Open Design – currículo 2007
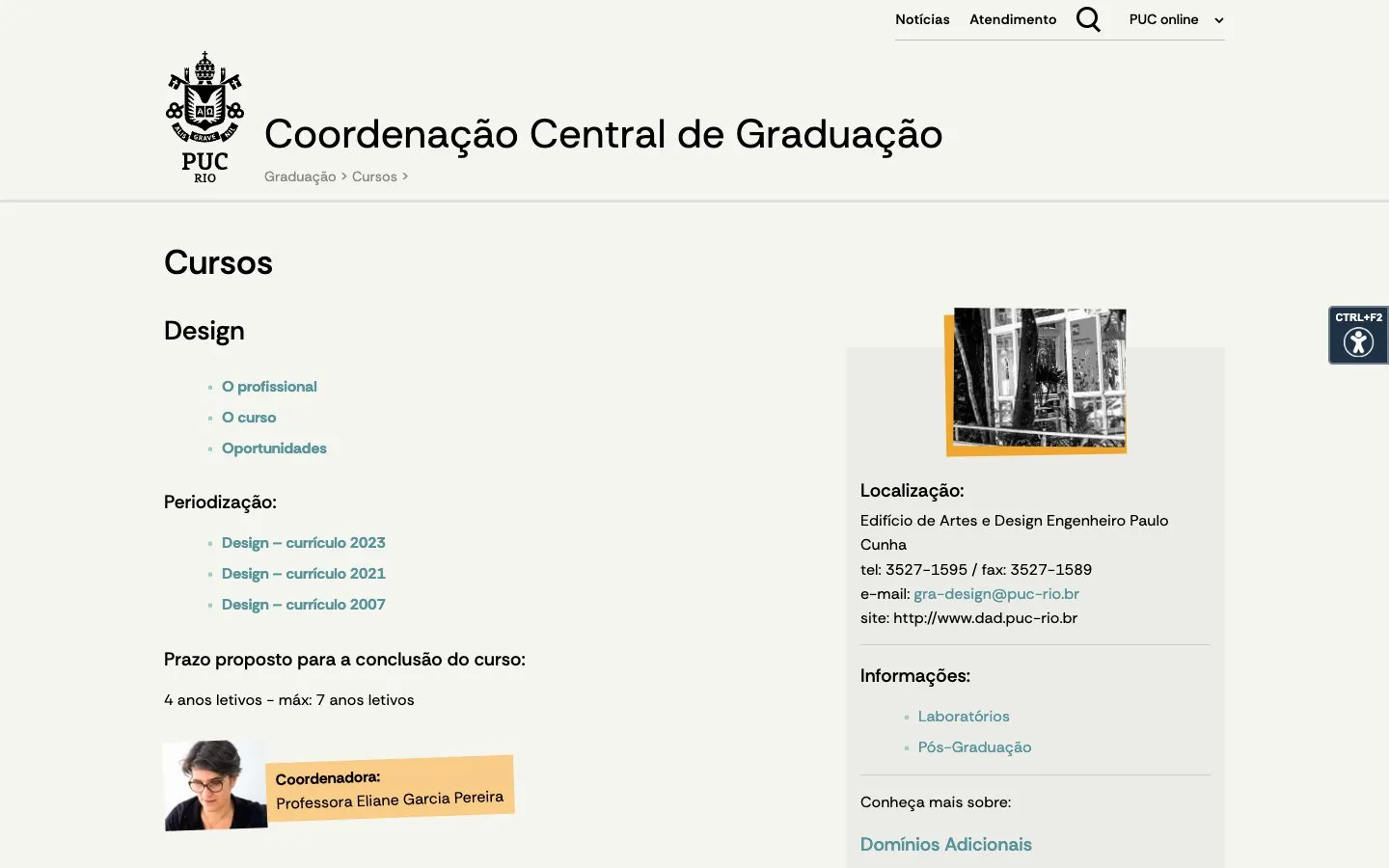 click(x=304, y=605)
